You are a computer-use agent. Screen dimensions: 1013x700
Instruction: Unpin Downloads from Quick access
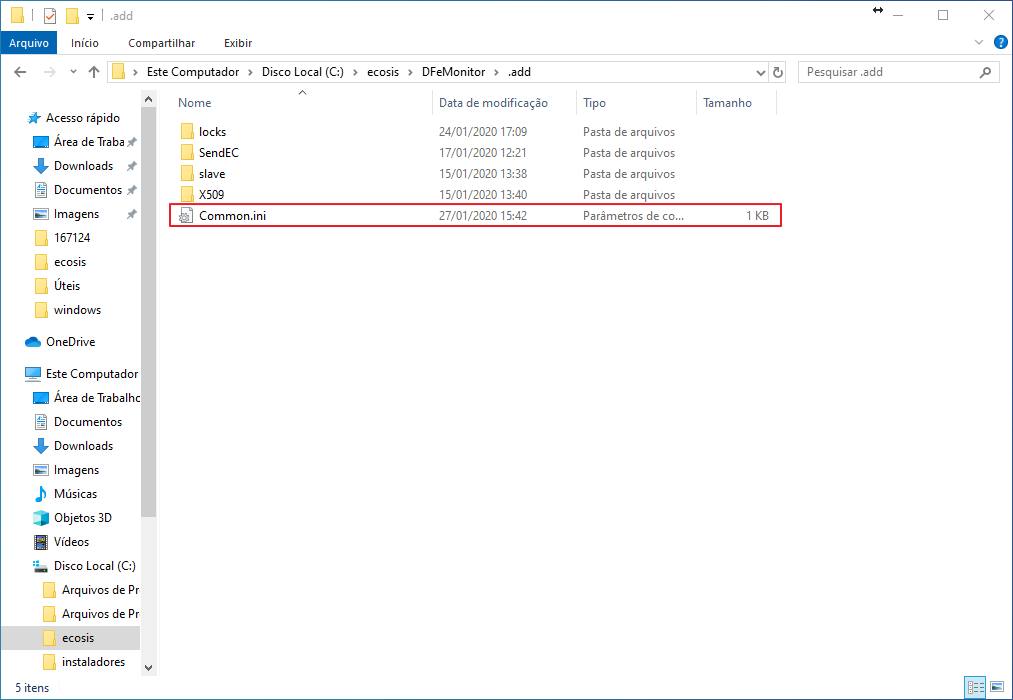[131, 166]
